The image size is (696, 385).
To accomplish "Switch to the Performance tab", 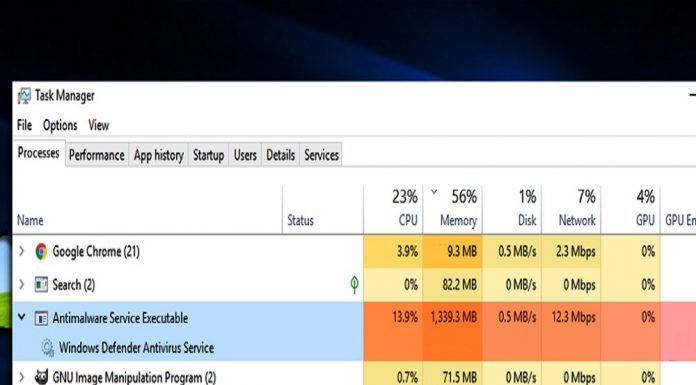I will coord(97,155).
